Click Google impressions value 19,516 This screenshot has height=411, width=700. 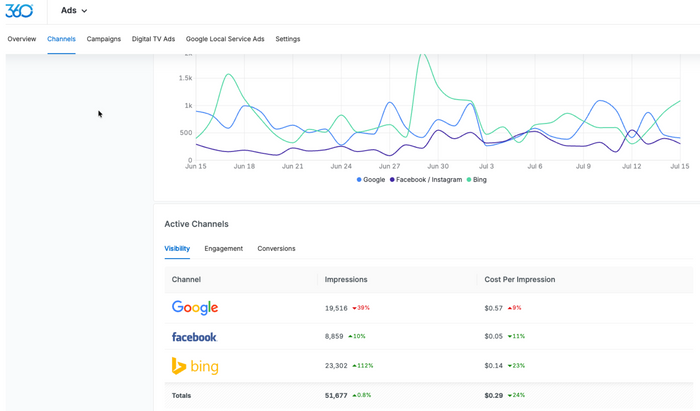tap(336, 308)
